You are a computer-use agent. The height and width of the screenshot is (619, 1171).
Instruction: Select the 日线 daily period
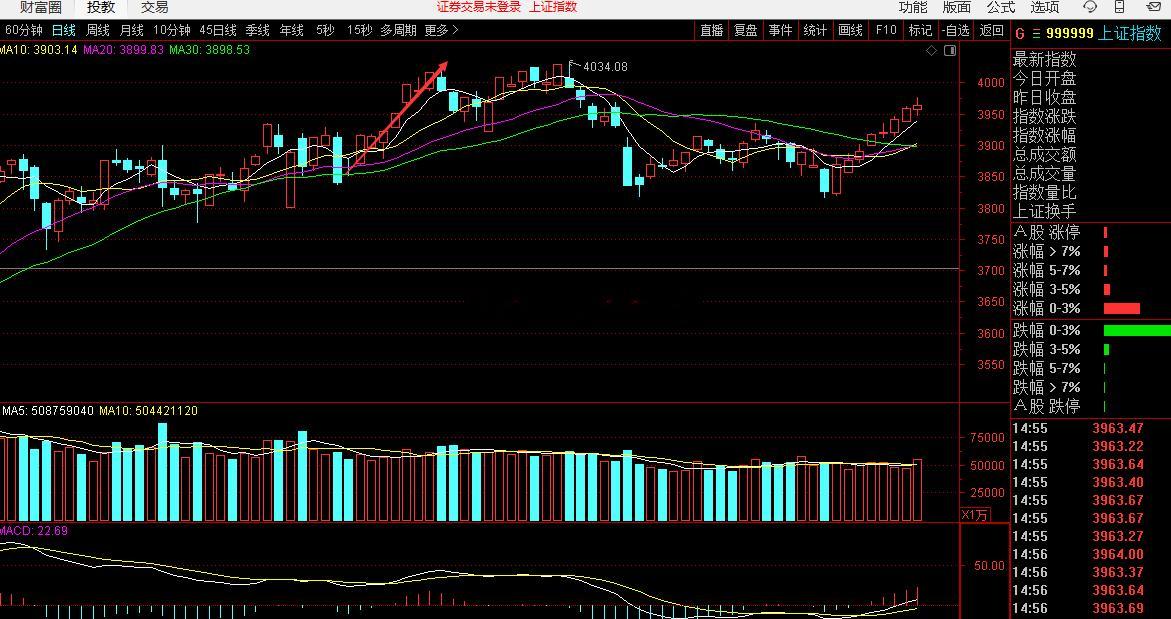63,31
